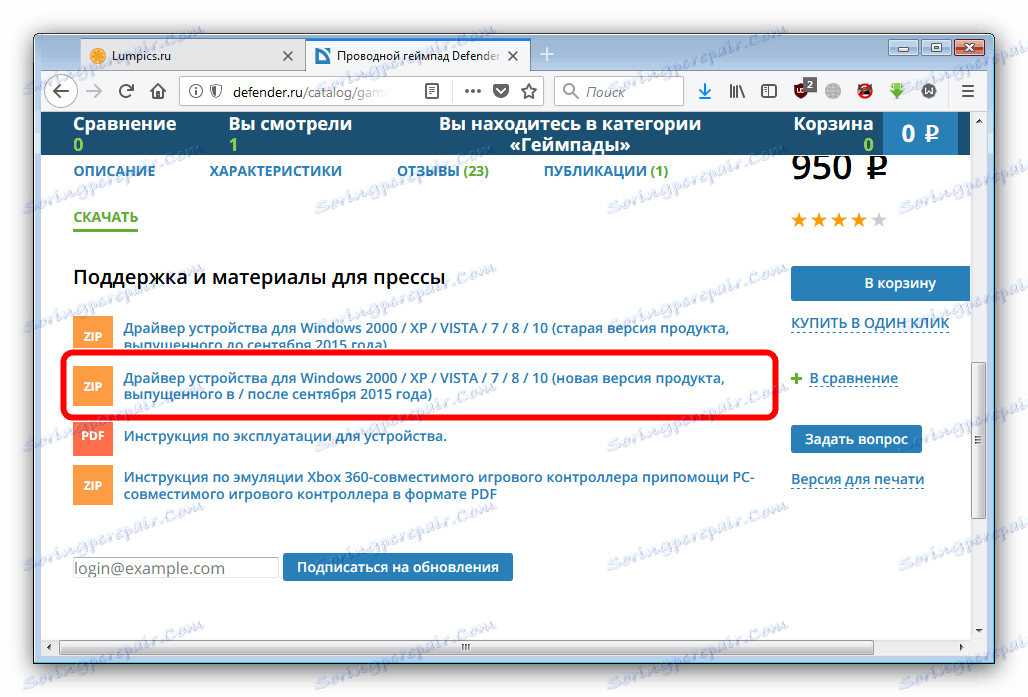This screenshot has width=1028, height=697.
Task: Click the red crossed-out extension icon
Action: pyautogui.click(x=865, y=91)
